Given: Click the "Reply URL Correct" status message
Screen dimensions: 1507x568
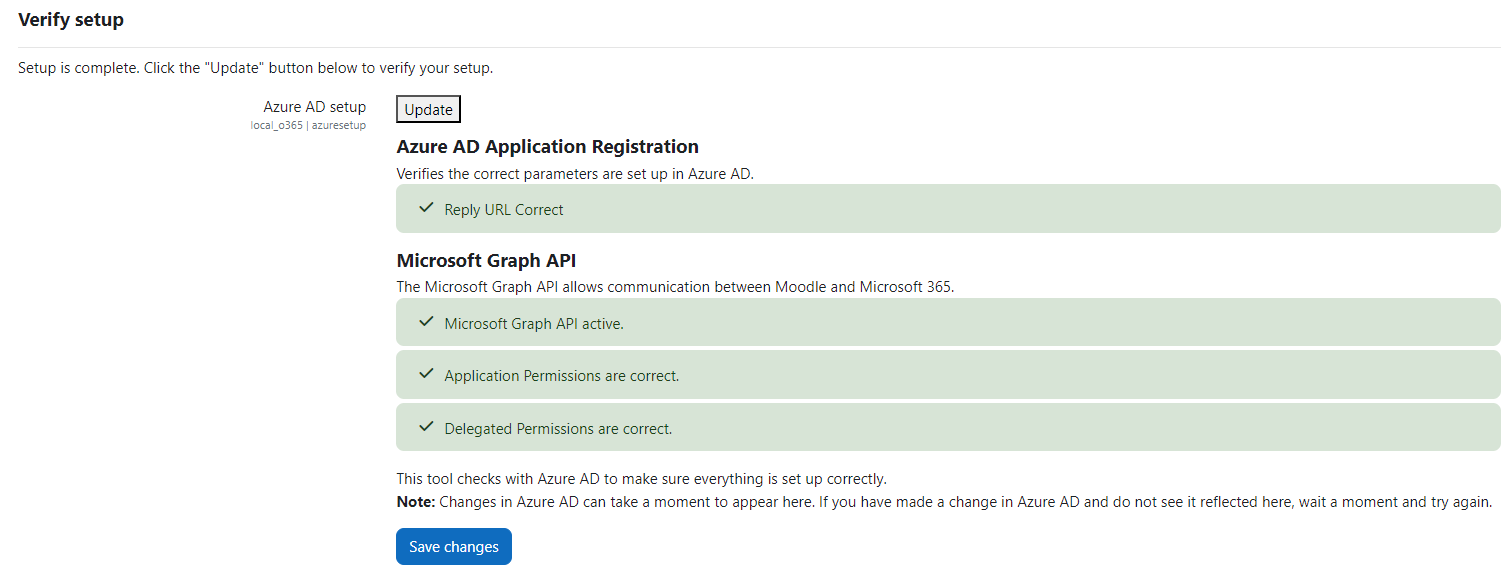Looking at the screenshot, I should [x=504, y=210].
